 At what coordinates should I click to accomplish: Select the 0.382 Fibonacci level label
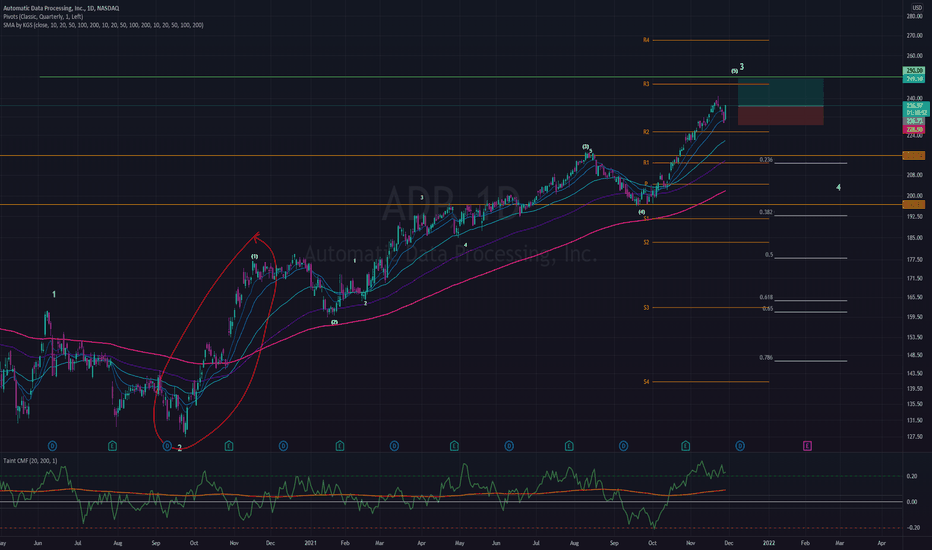coord(766,212)
